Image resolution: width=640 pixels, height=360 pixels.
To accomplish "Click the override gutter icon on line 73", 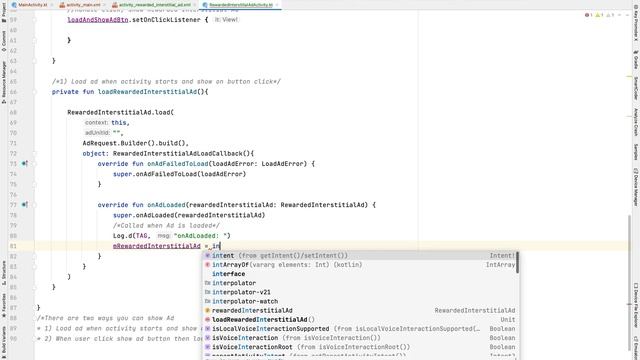I will [x=24, y=164].
